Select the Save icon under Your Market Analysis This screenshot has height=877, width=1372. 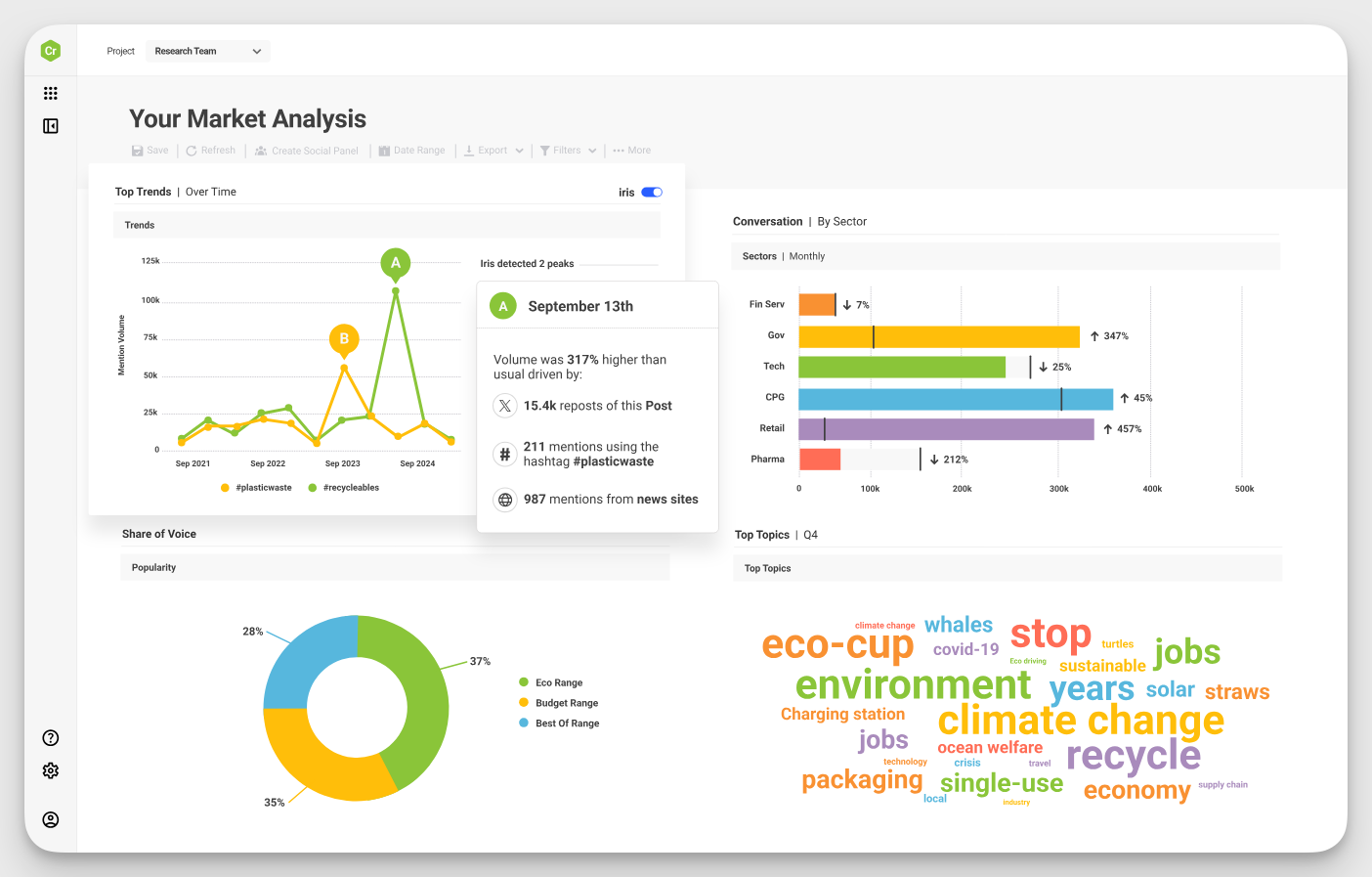(136, 150)
